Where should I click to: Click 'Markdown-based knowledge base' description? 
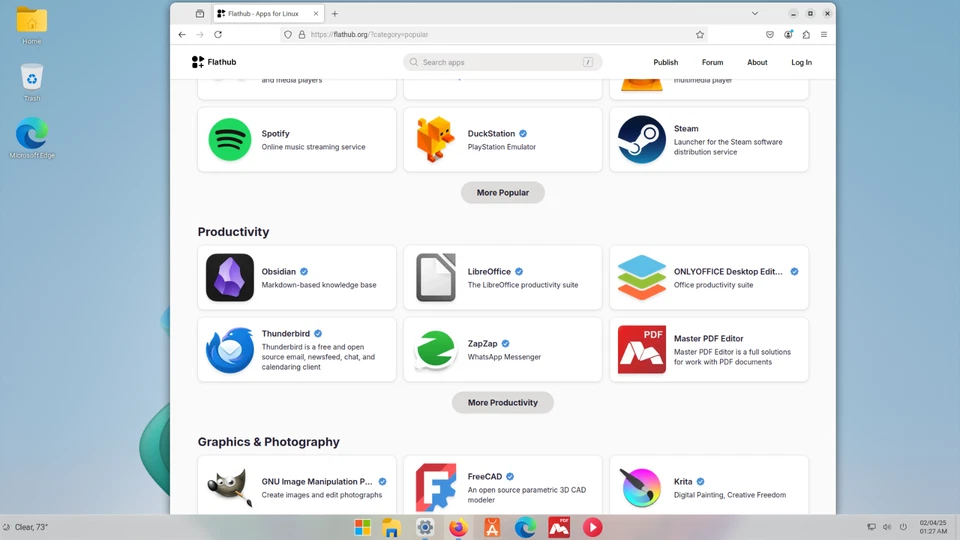coord(319,285)
